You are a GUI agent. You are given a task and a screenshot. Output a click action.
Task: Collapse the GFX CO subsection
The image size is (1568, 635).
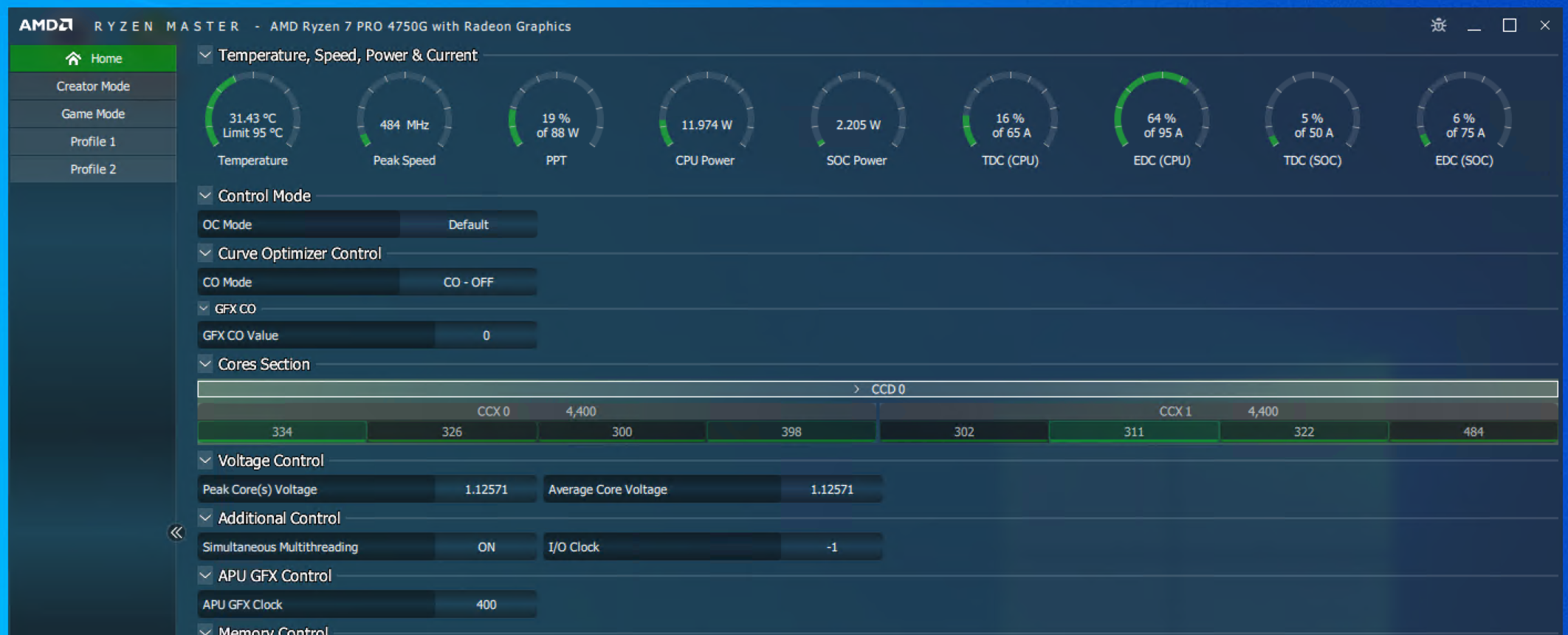click(204, 309)
